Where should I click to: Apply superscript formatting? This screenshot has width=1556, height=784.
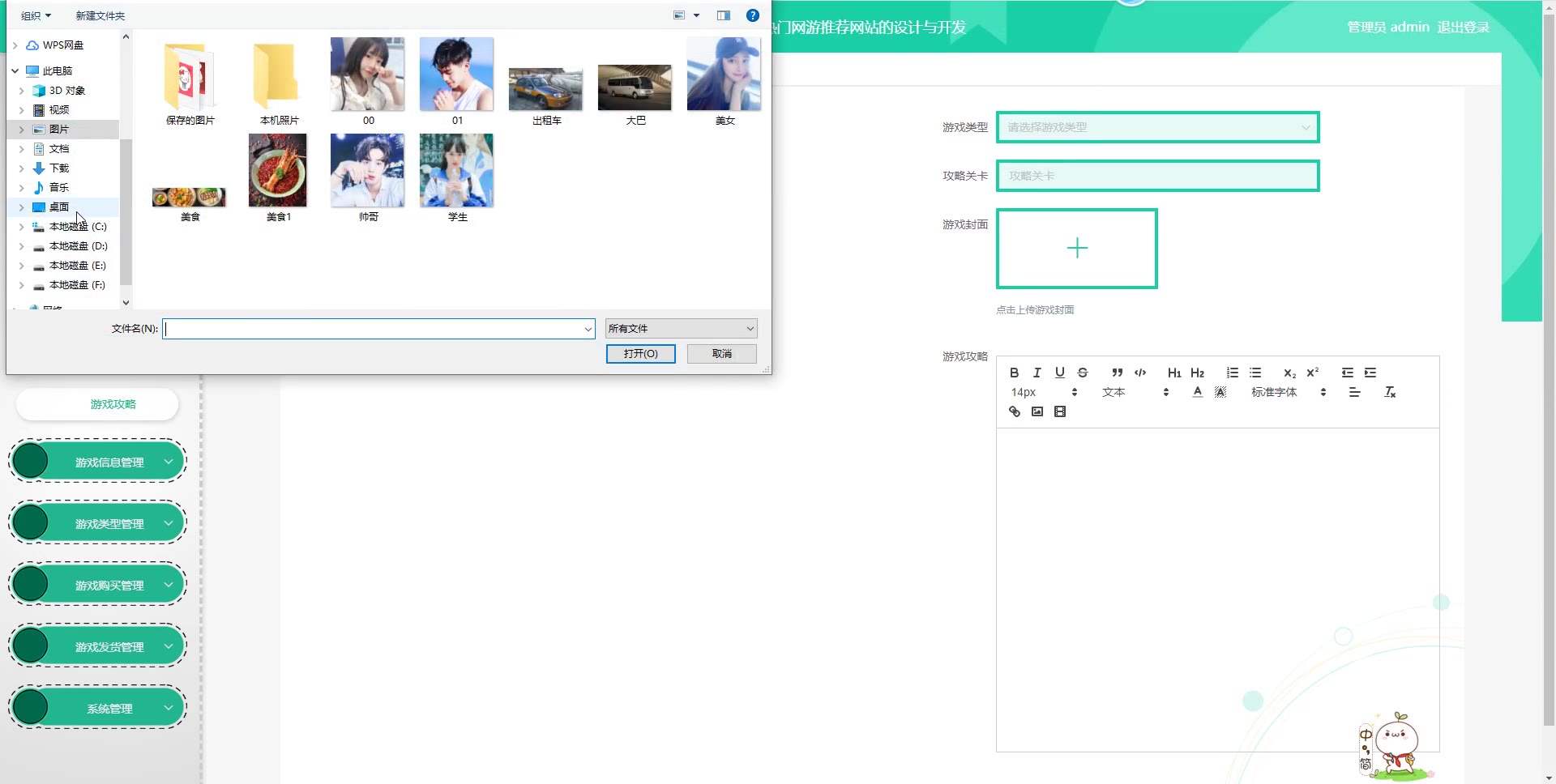click(x=1312, y=373)
